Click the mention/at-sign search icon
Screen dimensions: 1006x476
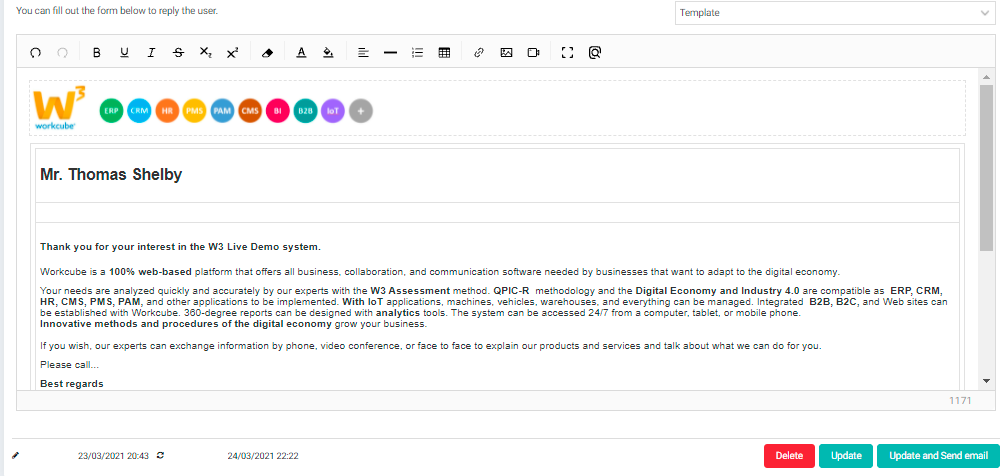[x=595, y=53]
